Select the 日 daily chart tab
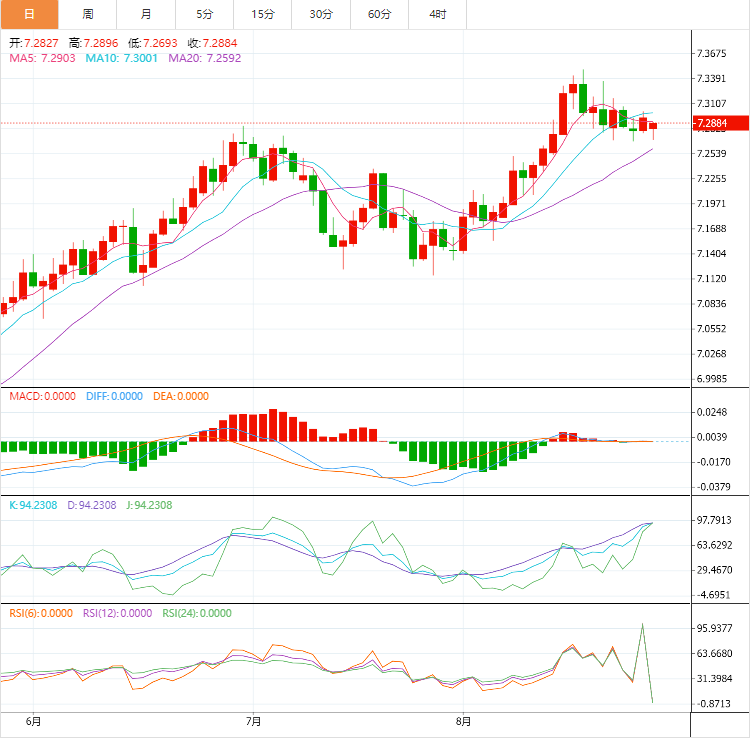 29,14
